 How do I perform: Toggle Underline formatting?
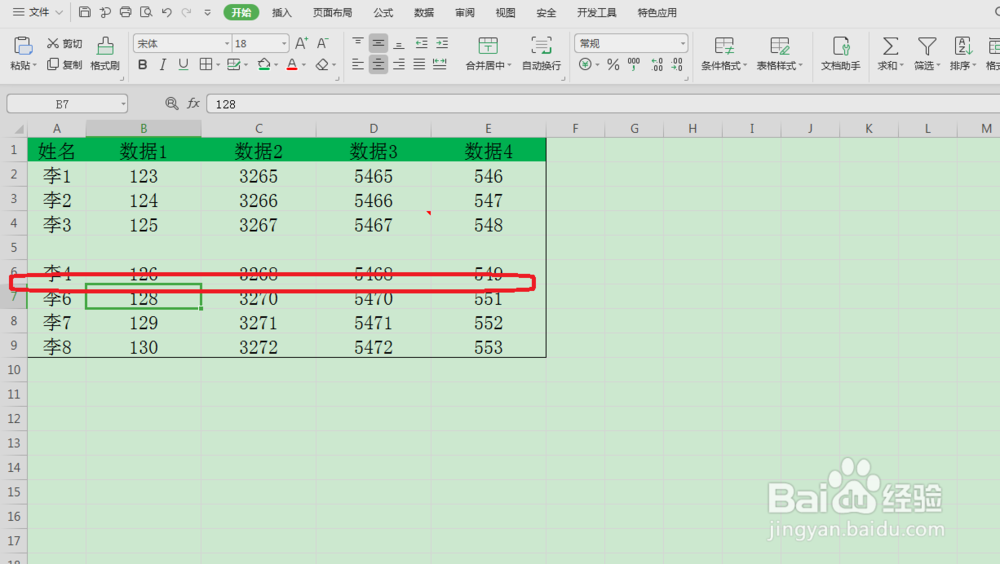183,64
